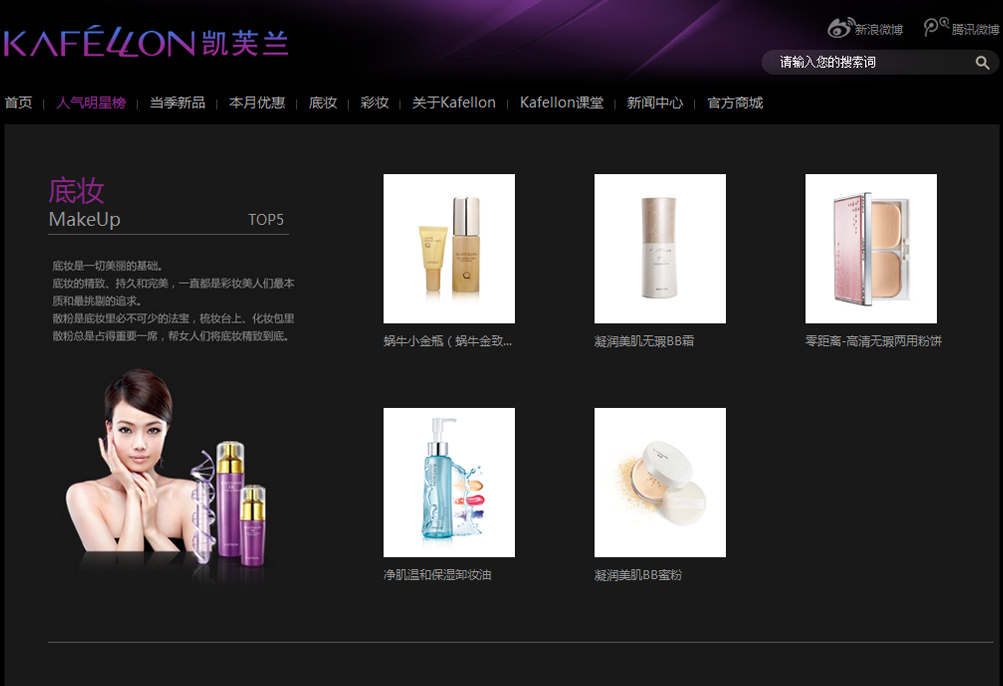Screen dimensions: 1003x686
Task: Visit the 官方商城 link
Action: click(735, 102)
